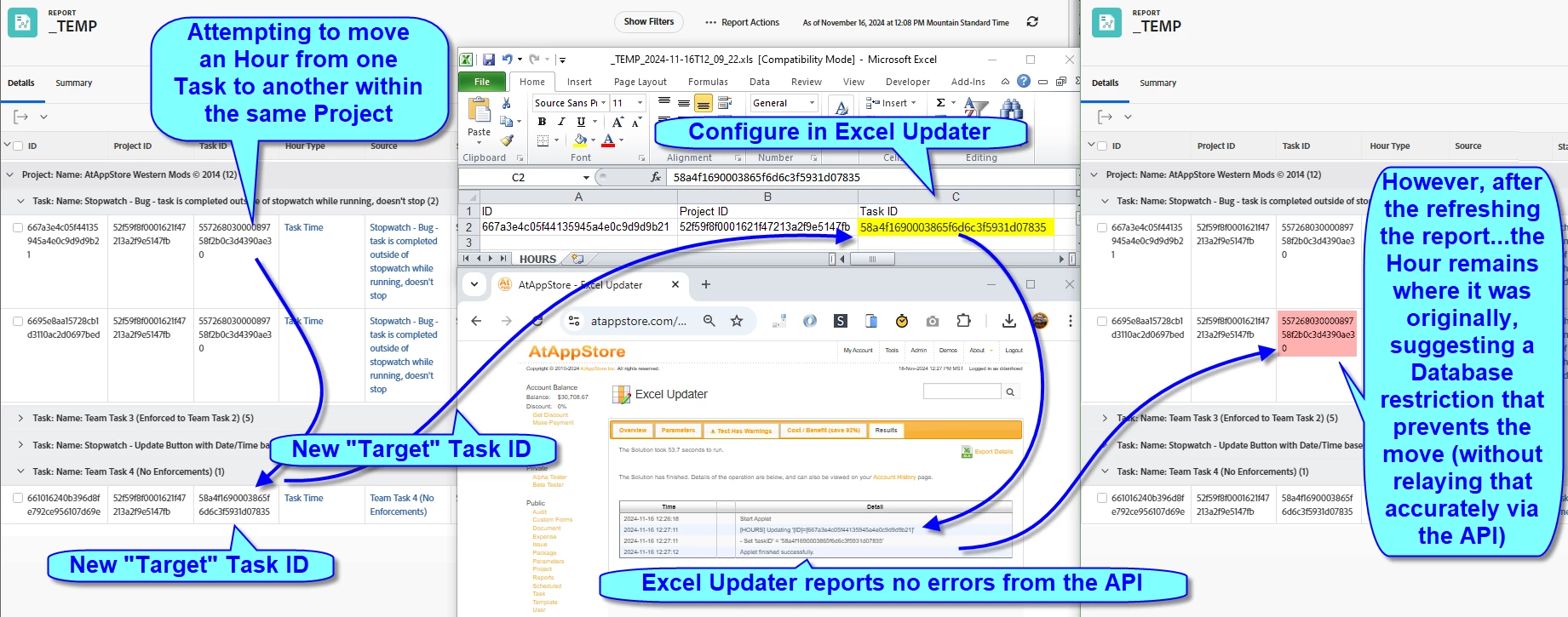This screenshot has width=1568, height=617.
Task: Open Chrome downloads icon
Action: point(1009,321)
